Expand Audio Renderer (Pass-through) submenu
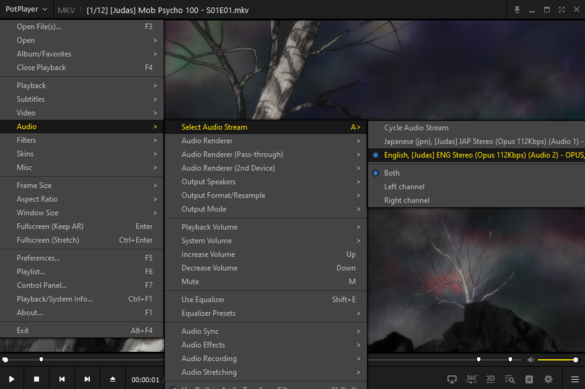Image resolution: width=585 pixels, height=389 pixels. tap(266, 154)
